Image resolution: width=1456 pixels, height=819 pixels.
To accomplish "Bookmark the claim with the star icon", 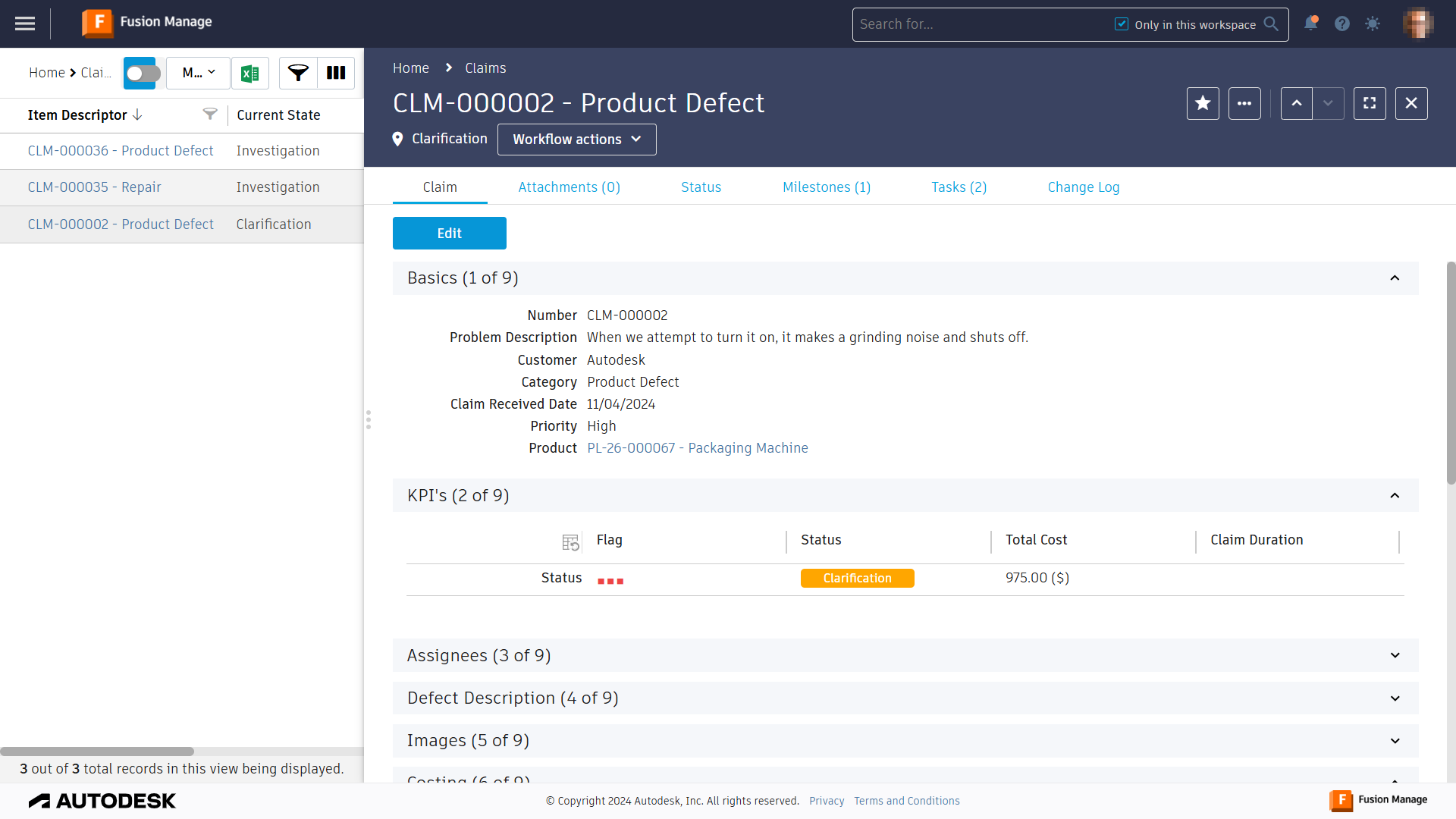I will coord(1203,103).
